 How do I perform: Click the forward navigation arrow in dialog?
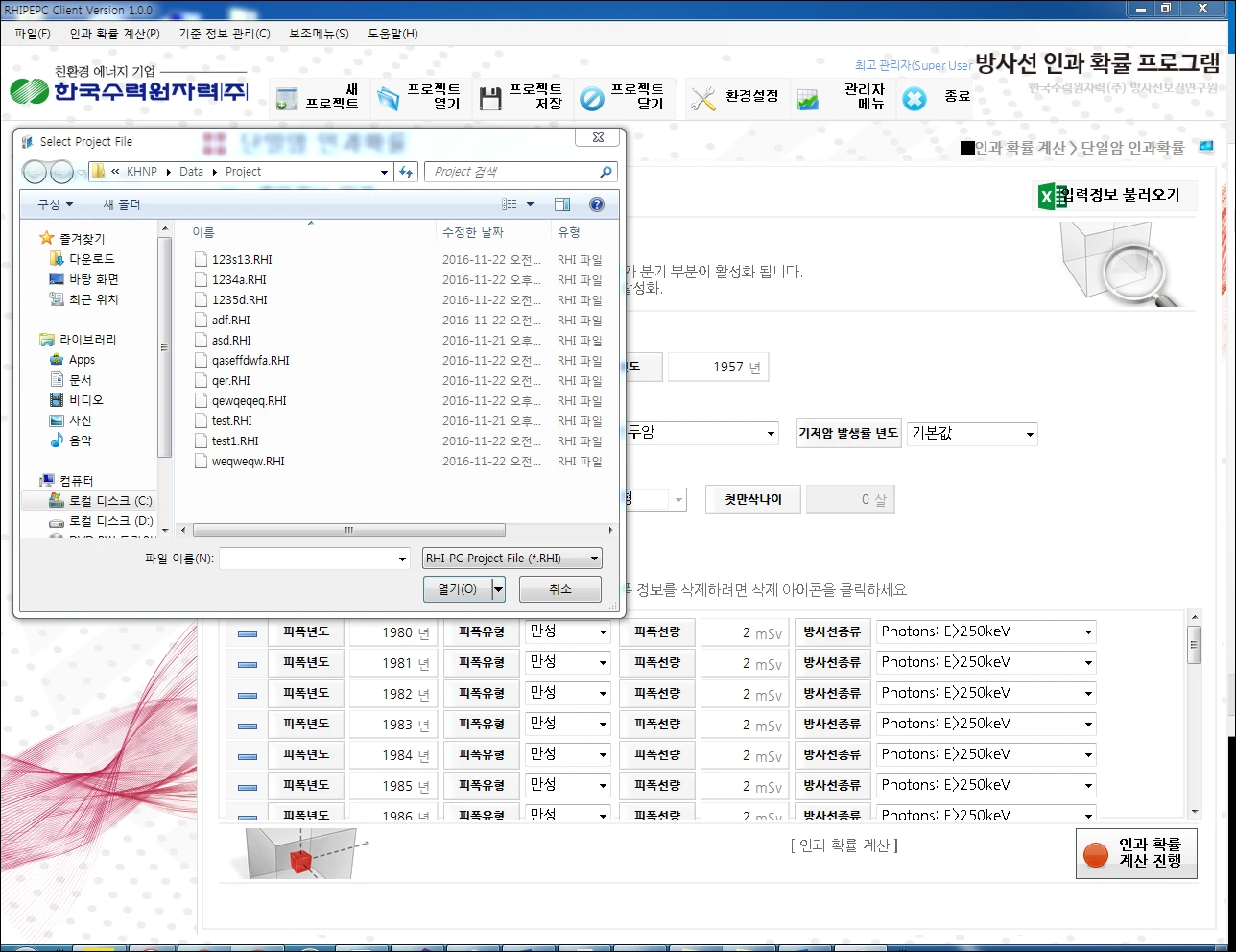(61, 172)
